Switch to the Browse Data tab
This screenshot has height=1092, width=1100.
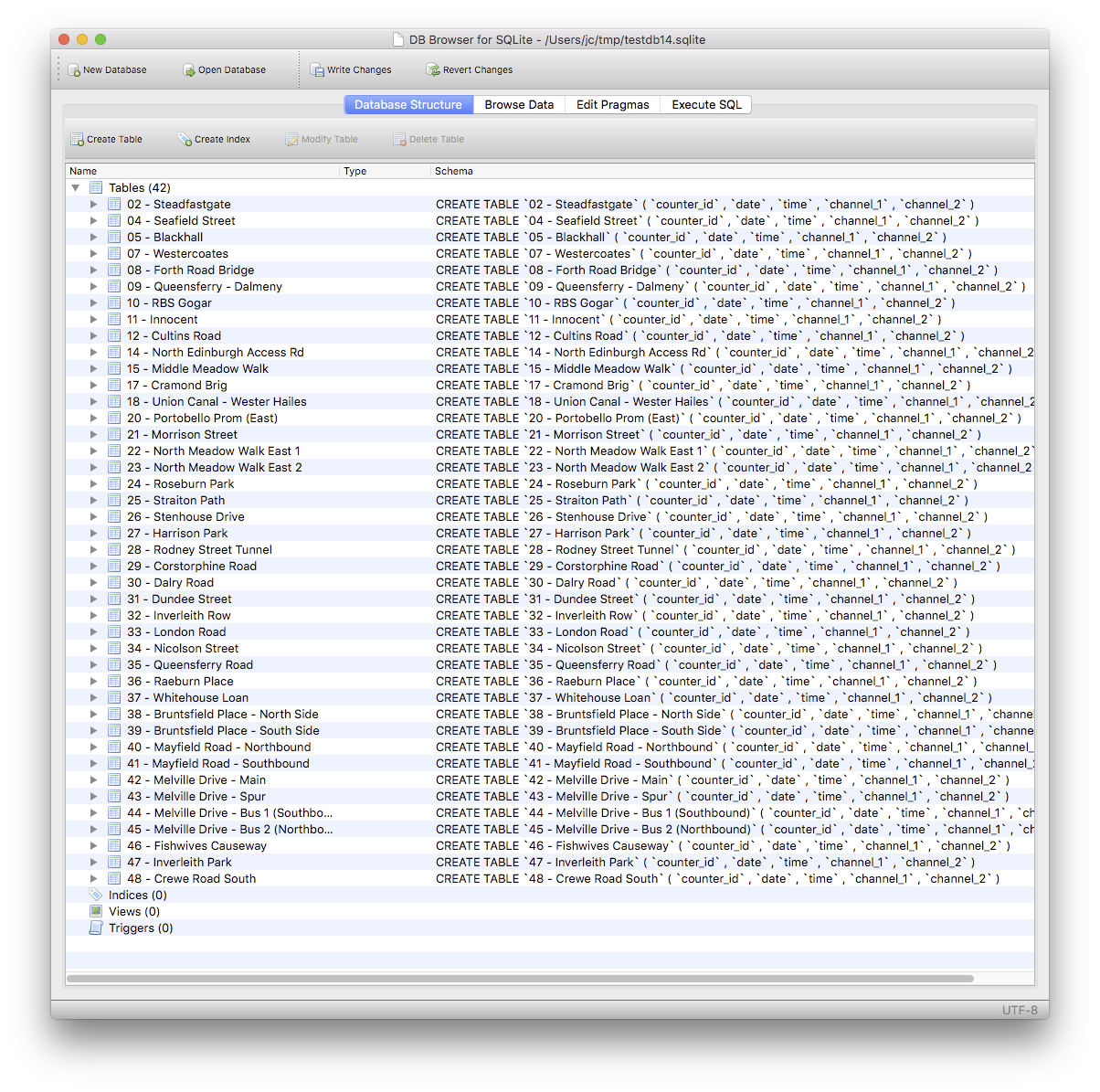[x=518, y=104]
